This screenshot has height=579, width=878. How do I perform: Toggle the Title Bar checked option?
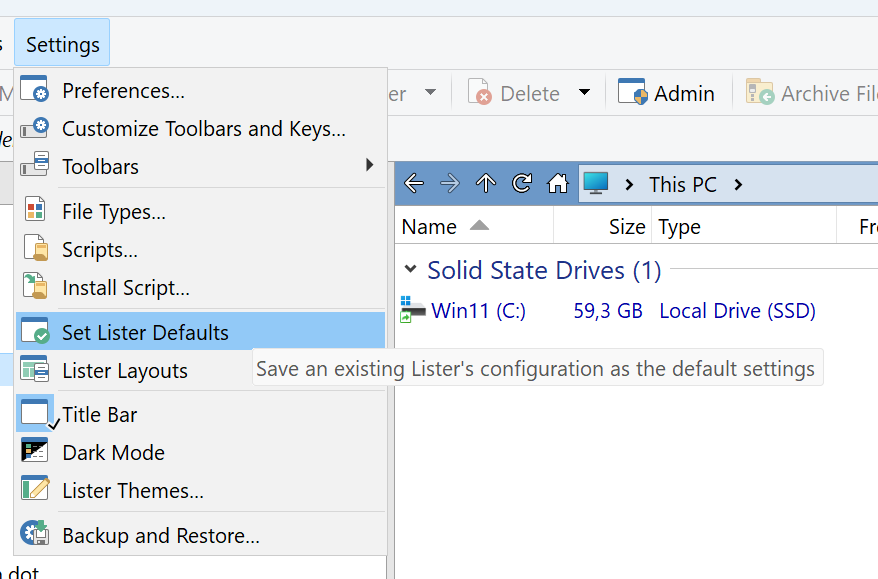[x=99, y=414]
